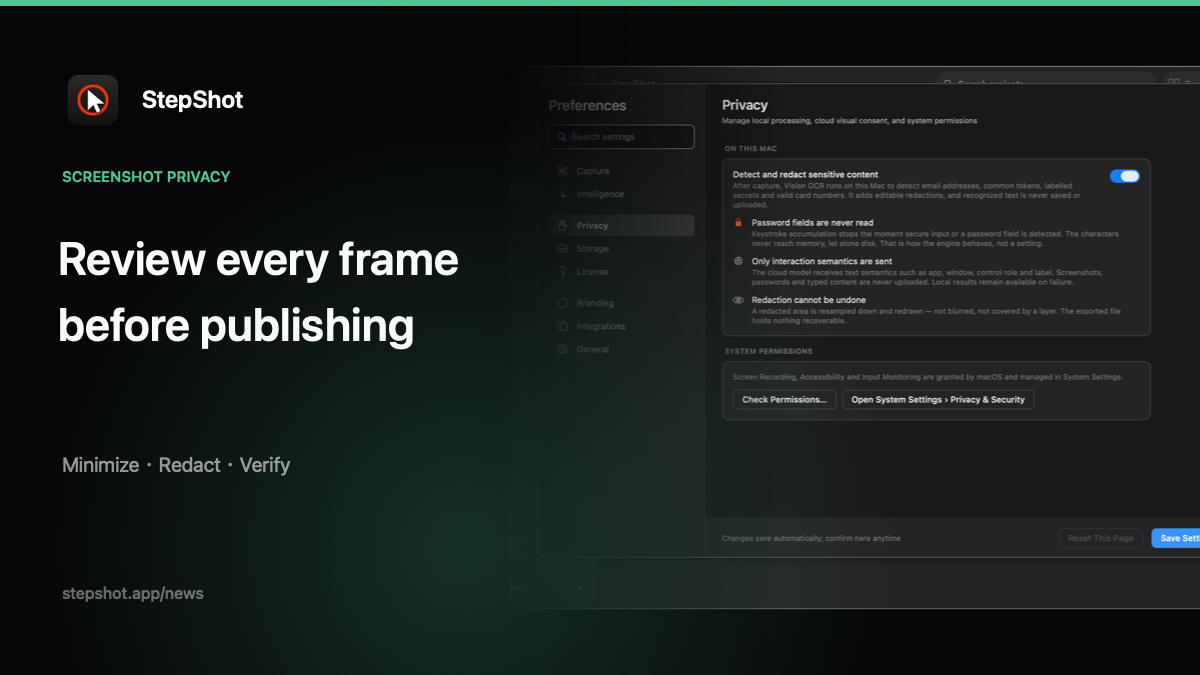Click the 'Review every frame before publishing' headline
1200x675 pixels.
tap(258, 293)
